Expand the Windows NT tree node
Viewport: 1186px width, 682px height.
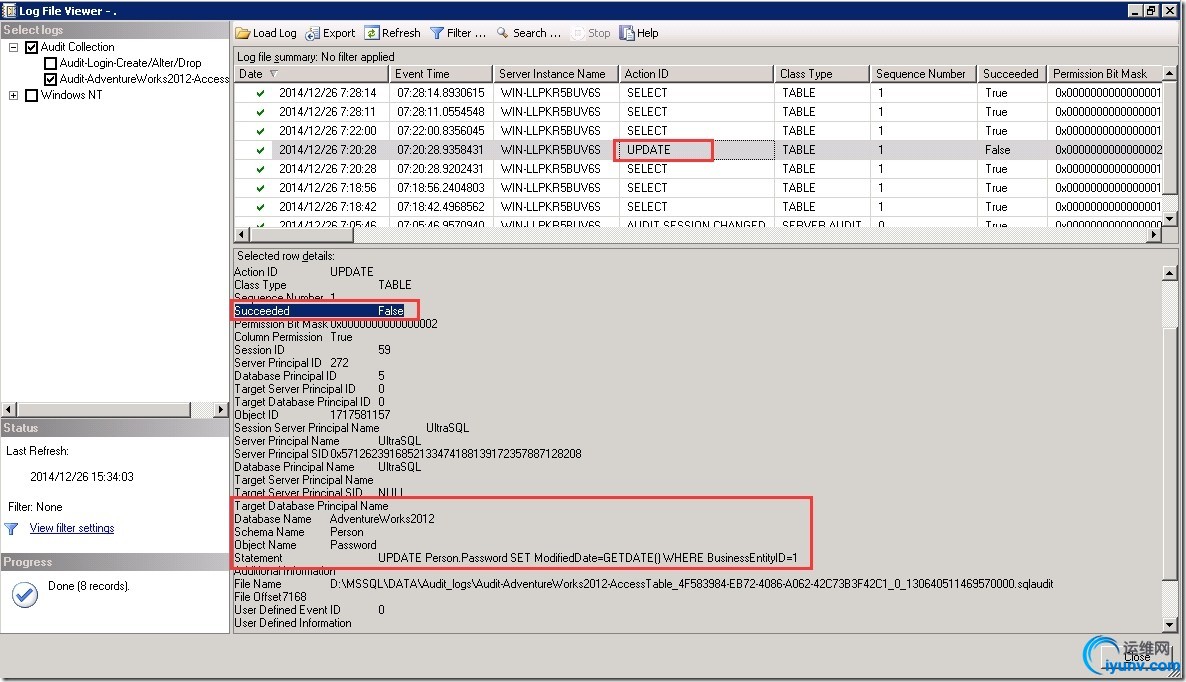coord(13,95)
